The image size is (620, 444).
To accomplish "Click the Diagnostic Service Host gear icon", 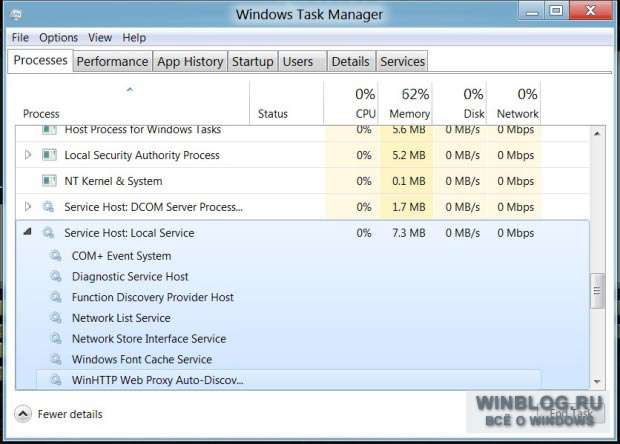I will pyautogui.click(x=56, y=276).
